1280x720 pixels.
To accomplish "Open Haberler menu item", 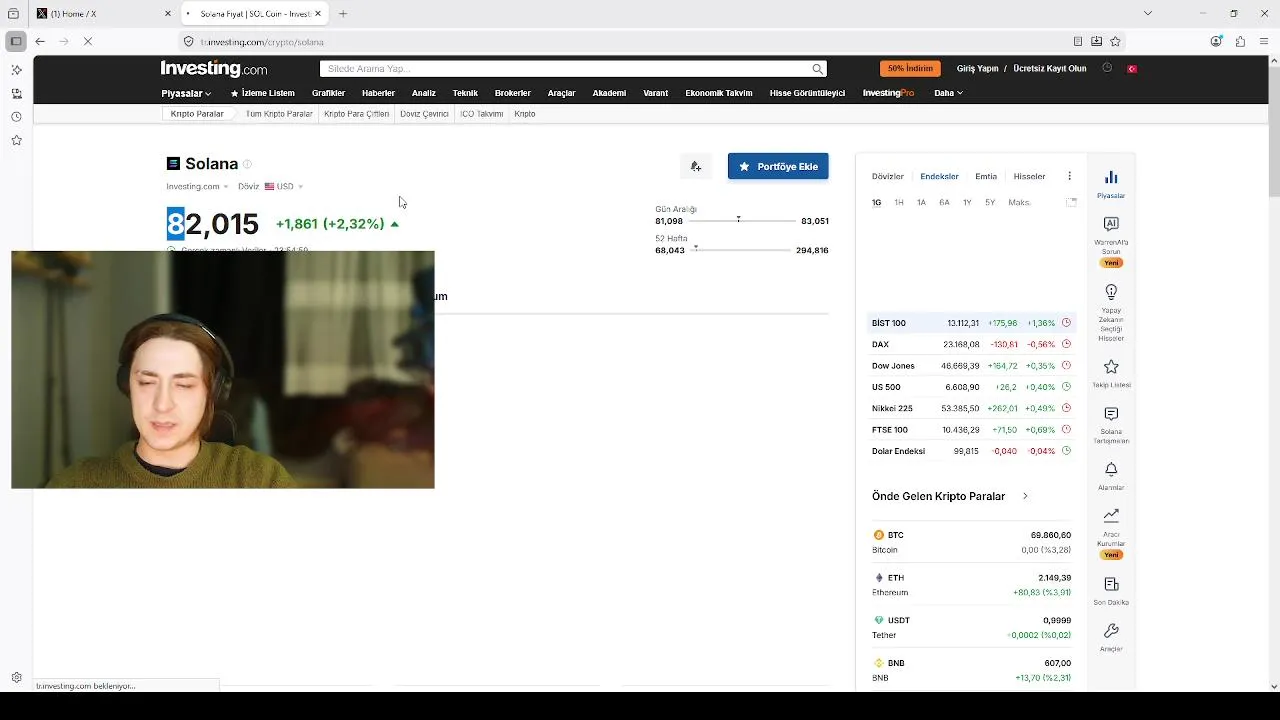I will coord(378,93).
